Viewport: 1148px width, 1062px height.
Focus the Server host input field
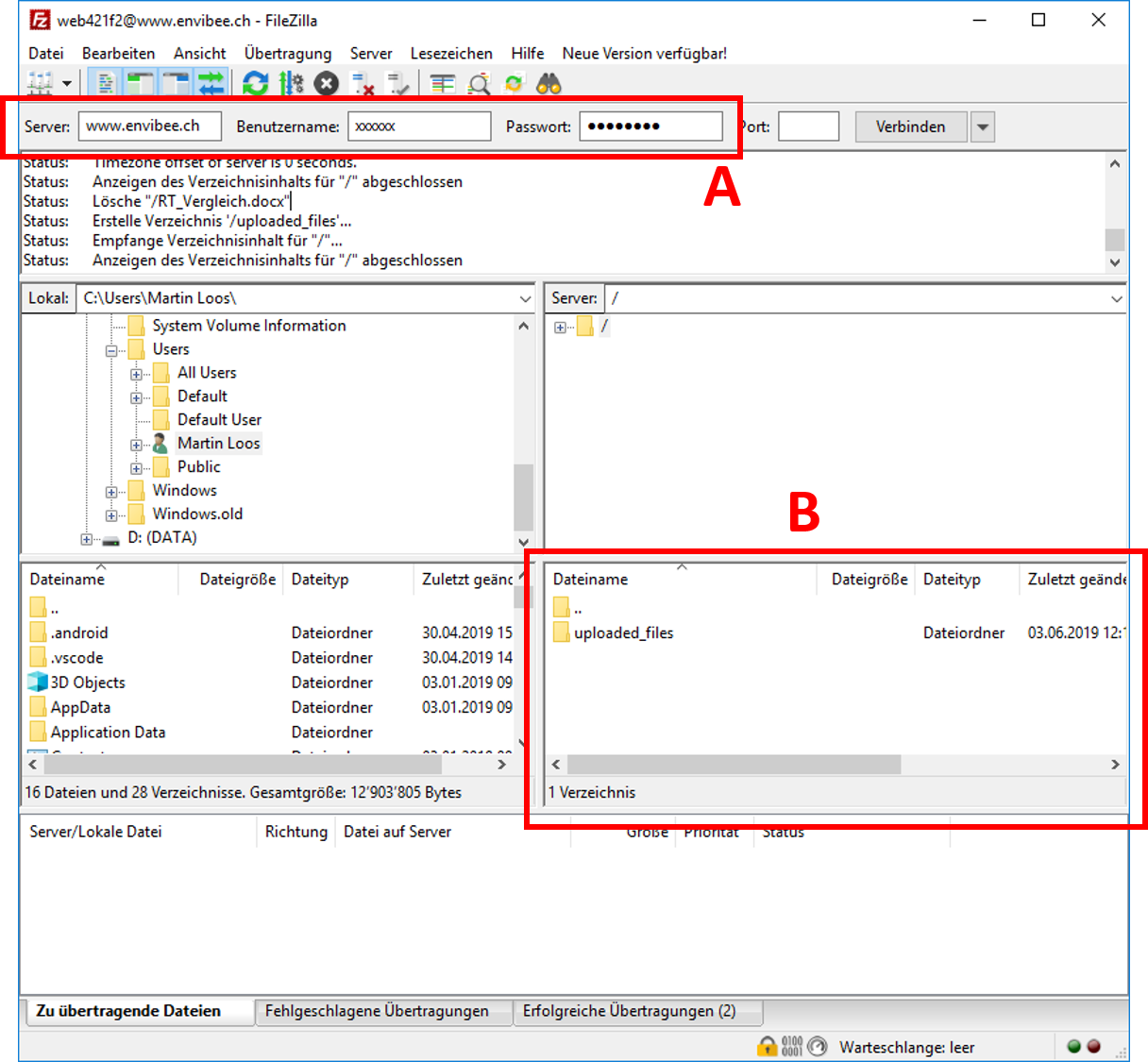coord(150,126)
